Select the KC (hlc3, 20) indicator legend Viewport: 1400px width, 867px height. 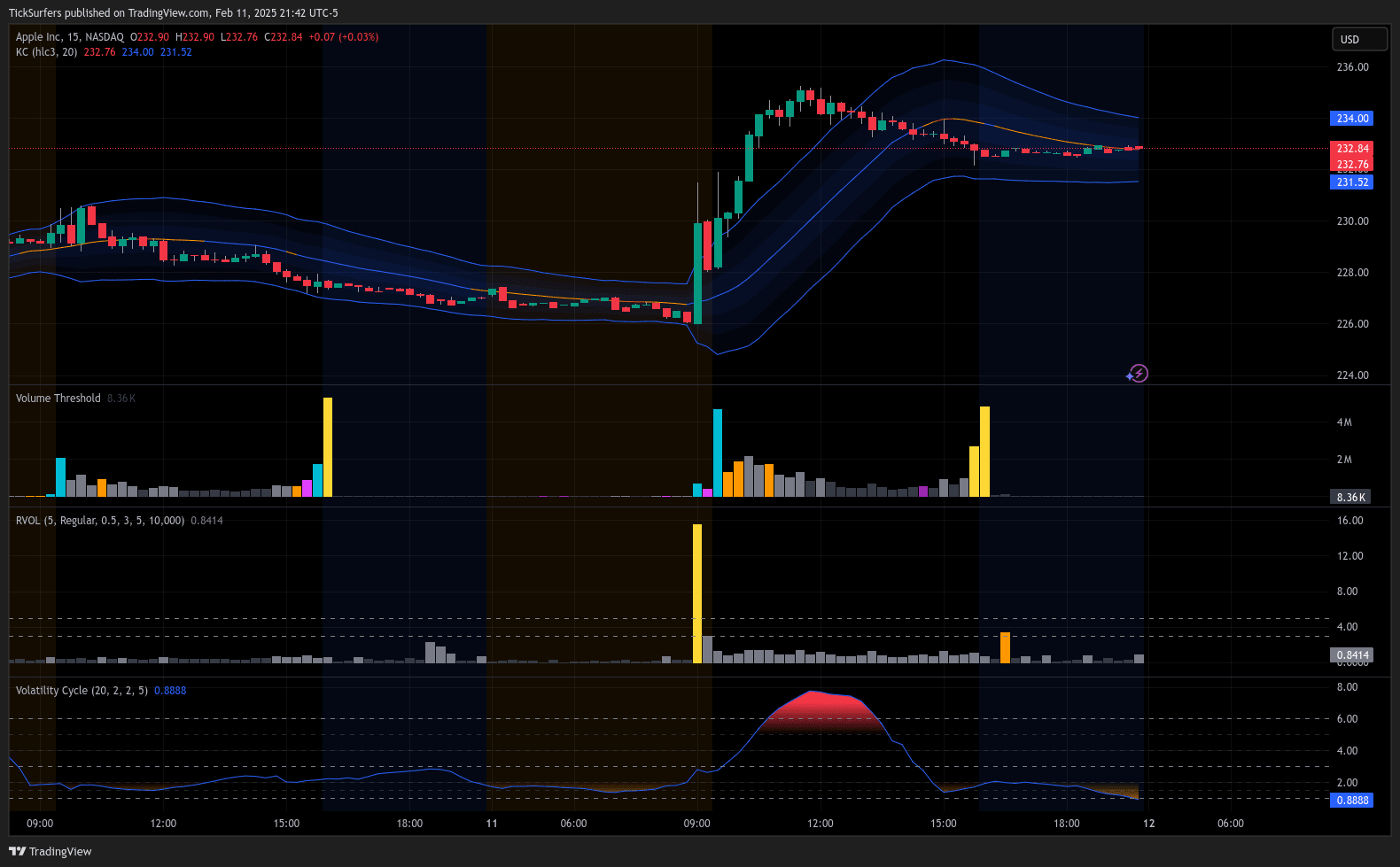coord(46,52)
